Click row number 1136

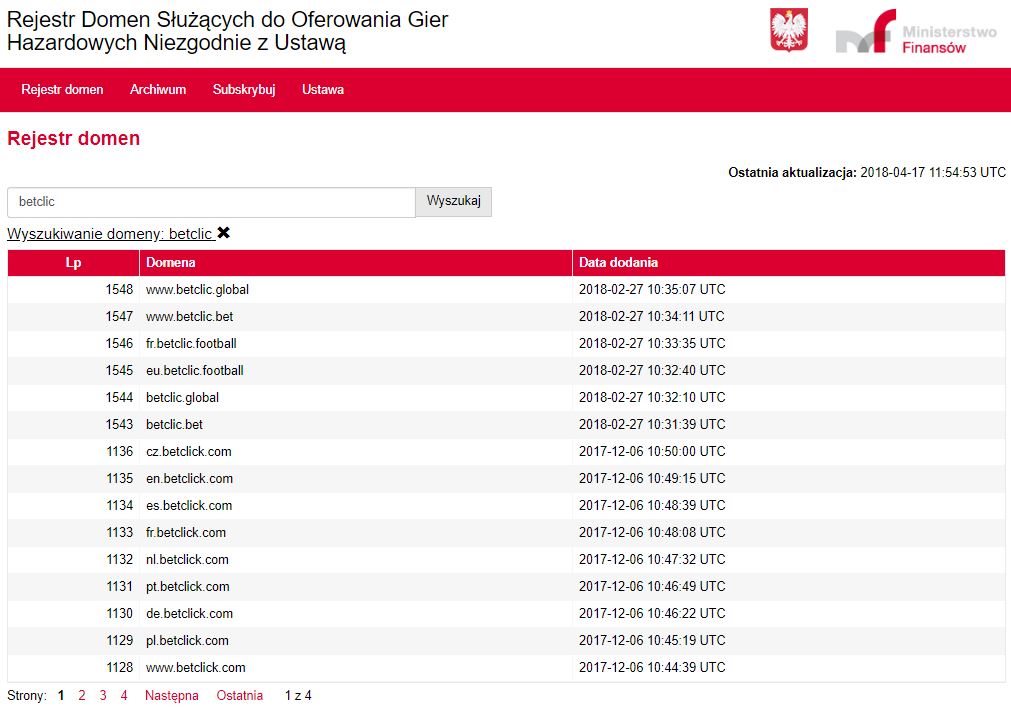(x=120, y=452)
